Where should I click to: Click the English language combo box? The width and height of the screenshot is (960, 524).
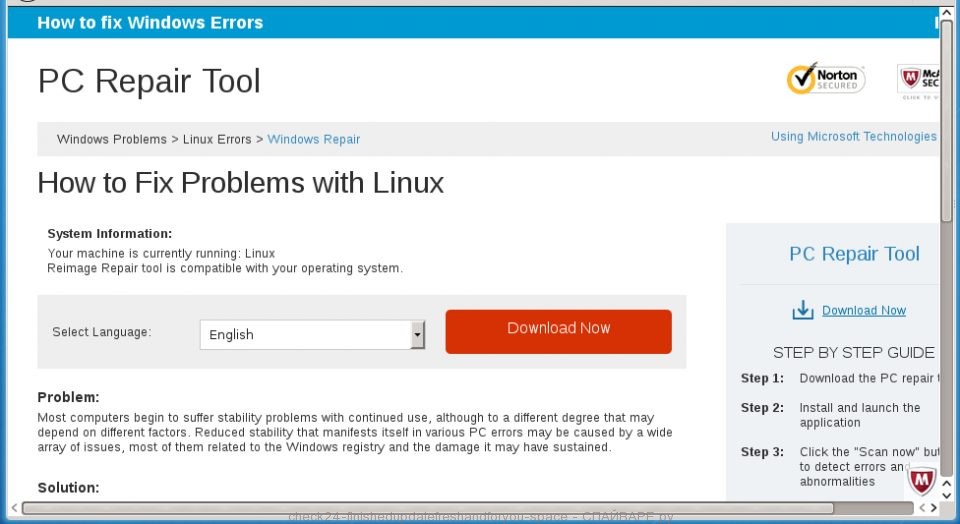[x=304, y=334]
